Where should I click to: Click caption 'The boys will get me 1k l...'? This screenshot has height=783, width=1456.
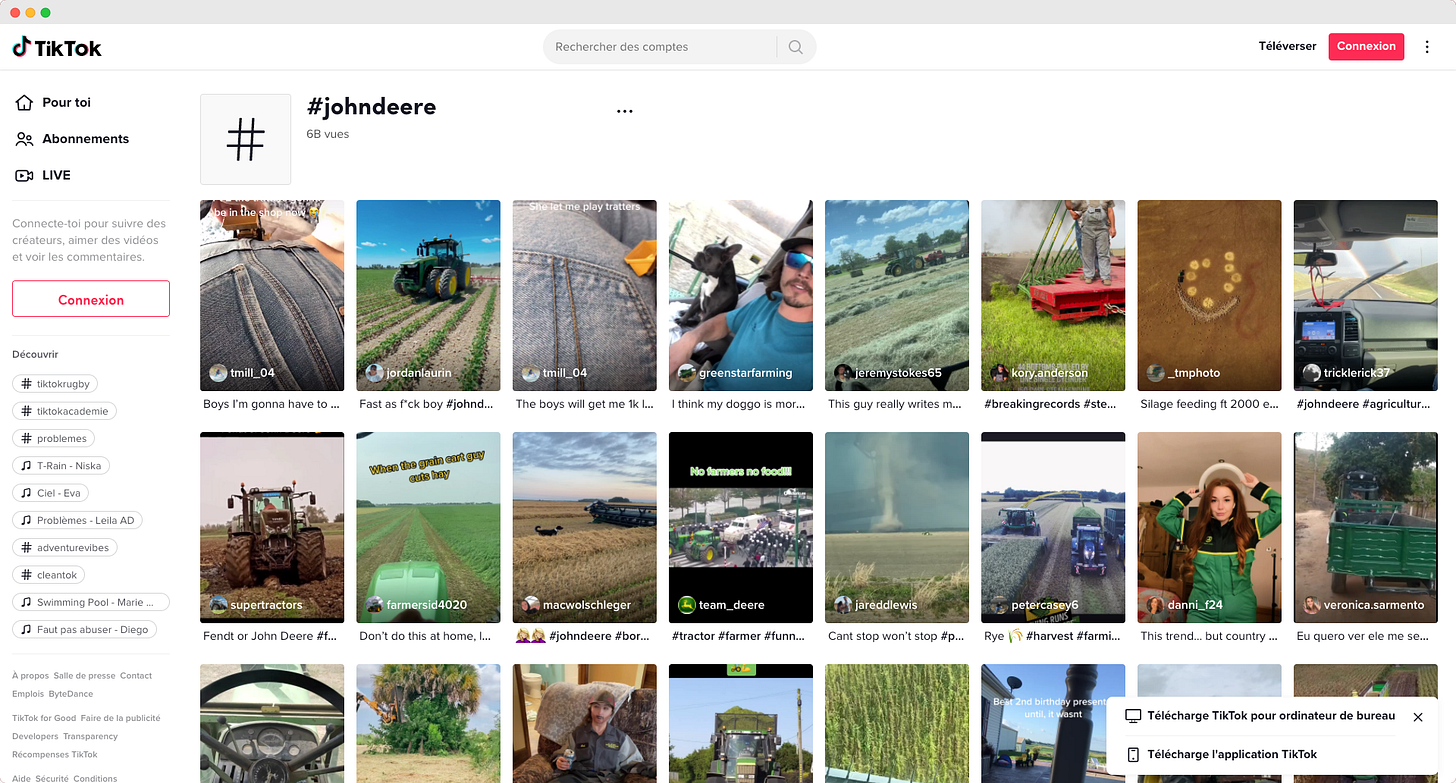(584, 404)
